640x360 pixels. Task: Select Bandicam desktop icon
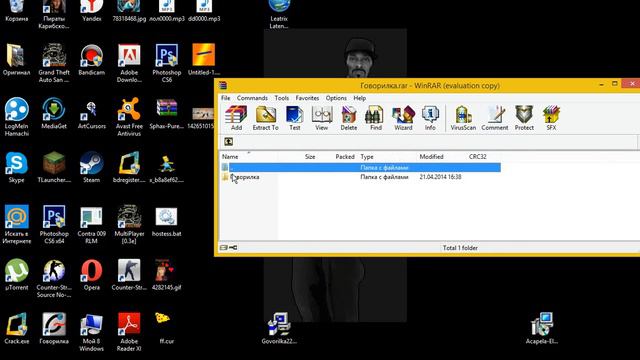[91, 60]
